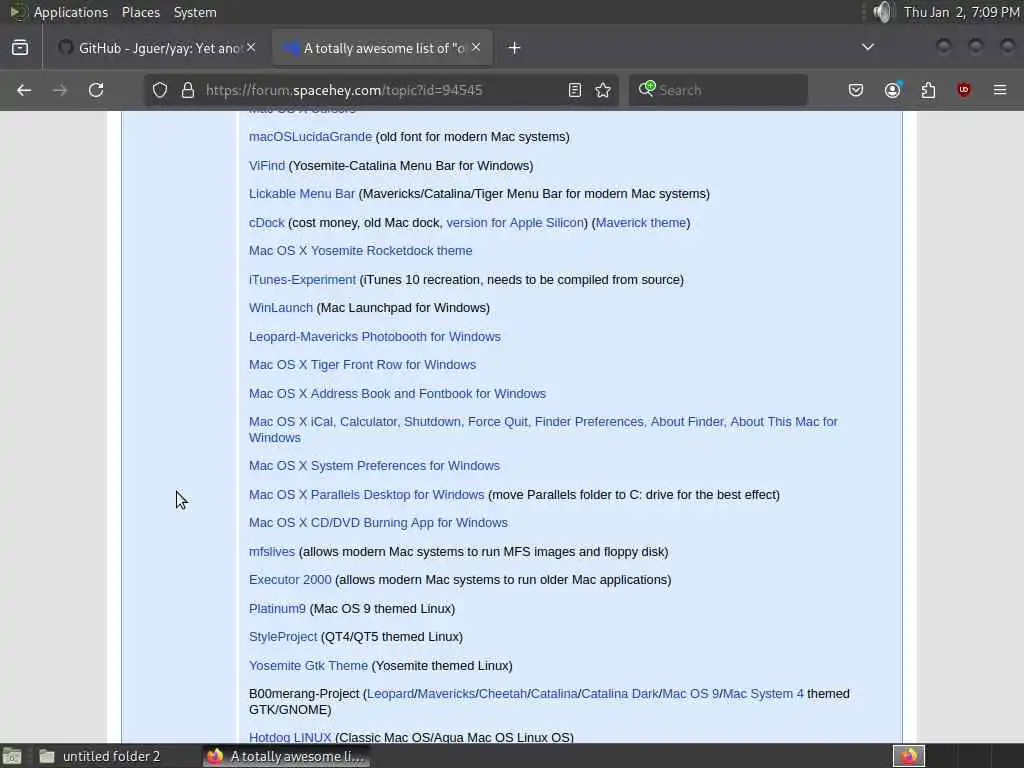Open the B00merang Cheetah theme link
1024x768 pixels.
coord(502,694)
